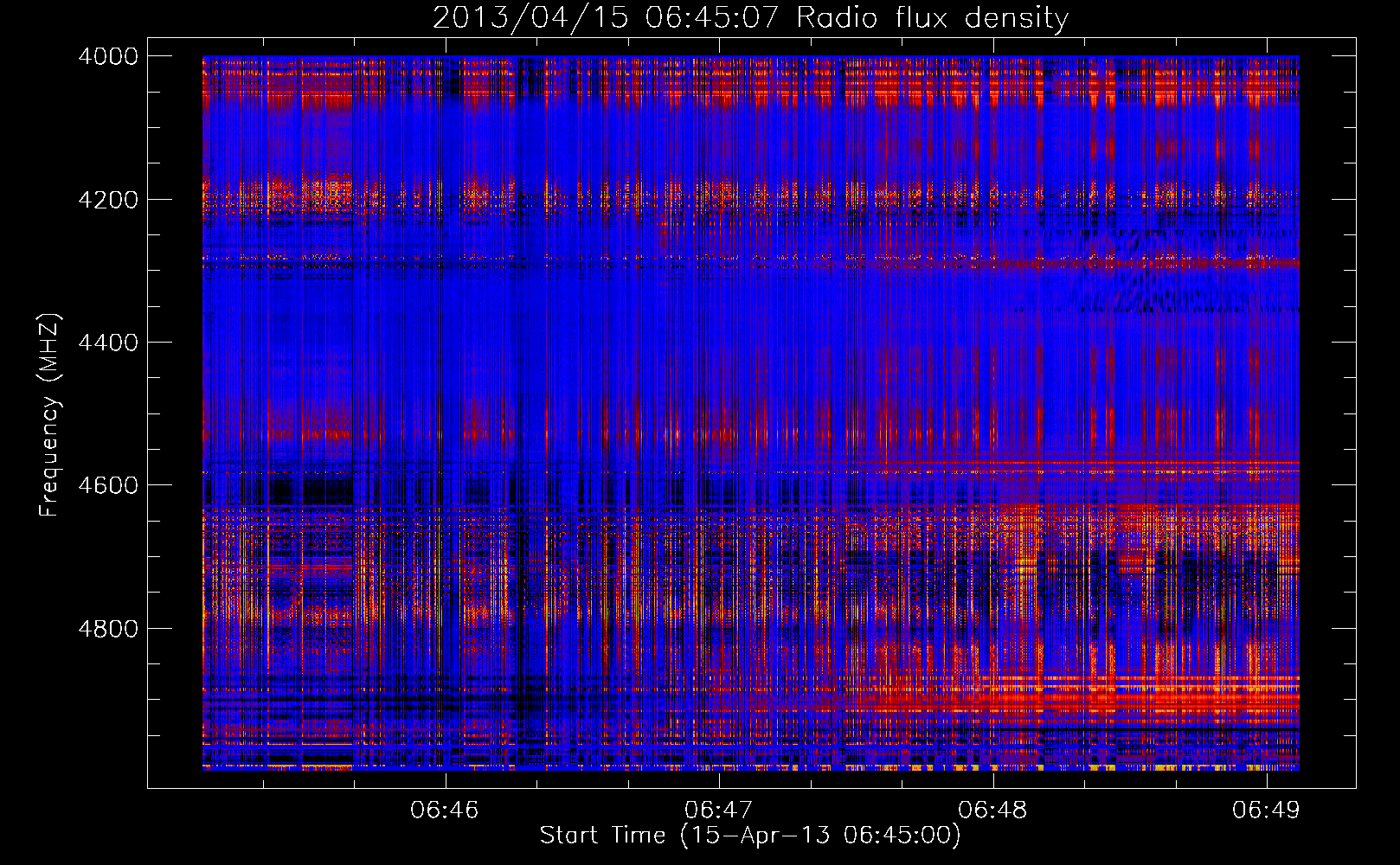Click the "Start Time (15-Apr-13 06:45:00)" label

pyautogui.click(x=750, y=835)
